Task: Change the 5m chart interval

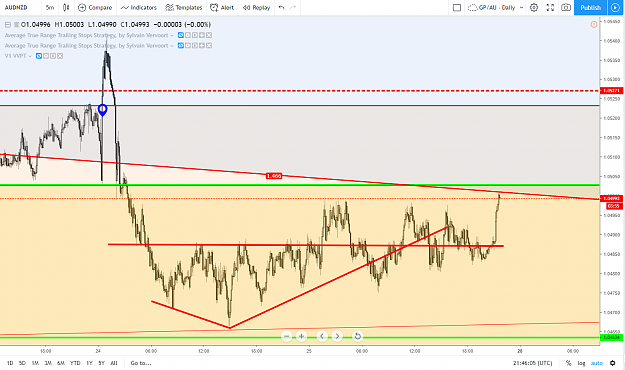Action: (x=50, y=8)
